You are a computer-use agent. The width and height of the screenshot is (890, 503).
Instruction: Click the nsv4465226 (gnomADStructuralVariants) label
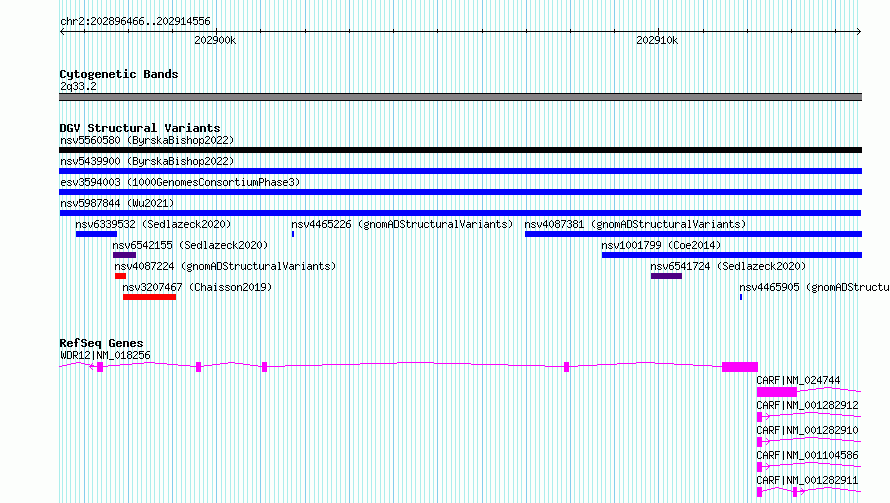[x=402, y=224]
